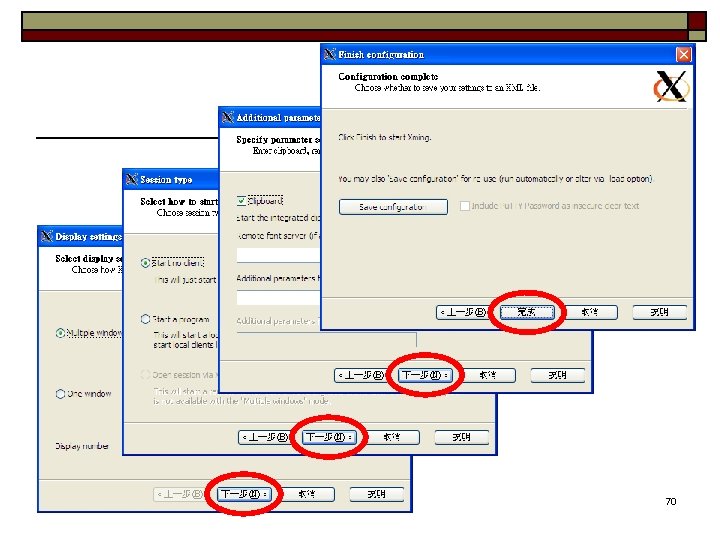Click the cancel button in Display settings window

point(307,494)
